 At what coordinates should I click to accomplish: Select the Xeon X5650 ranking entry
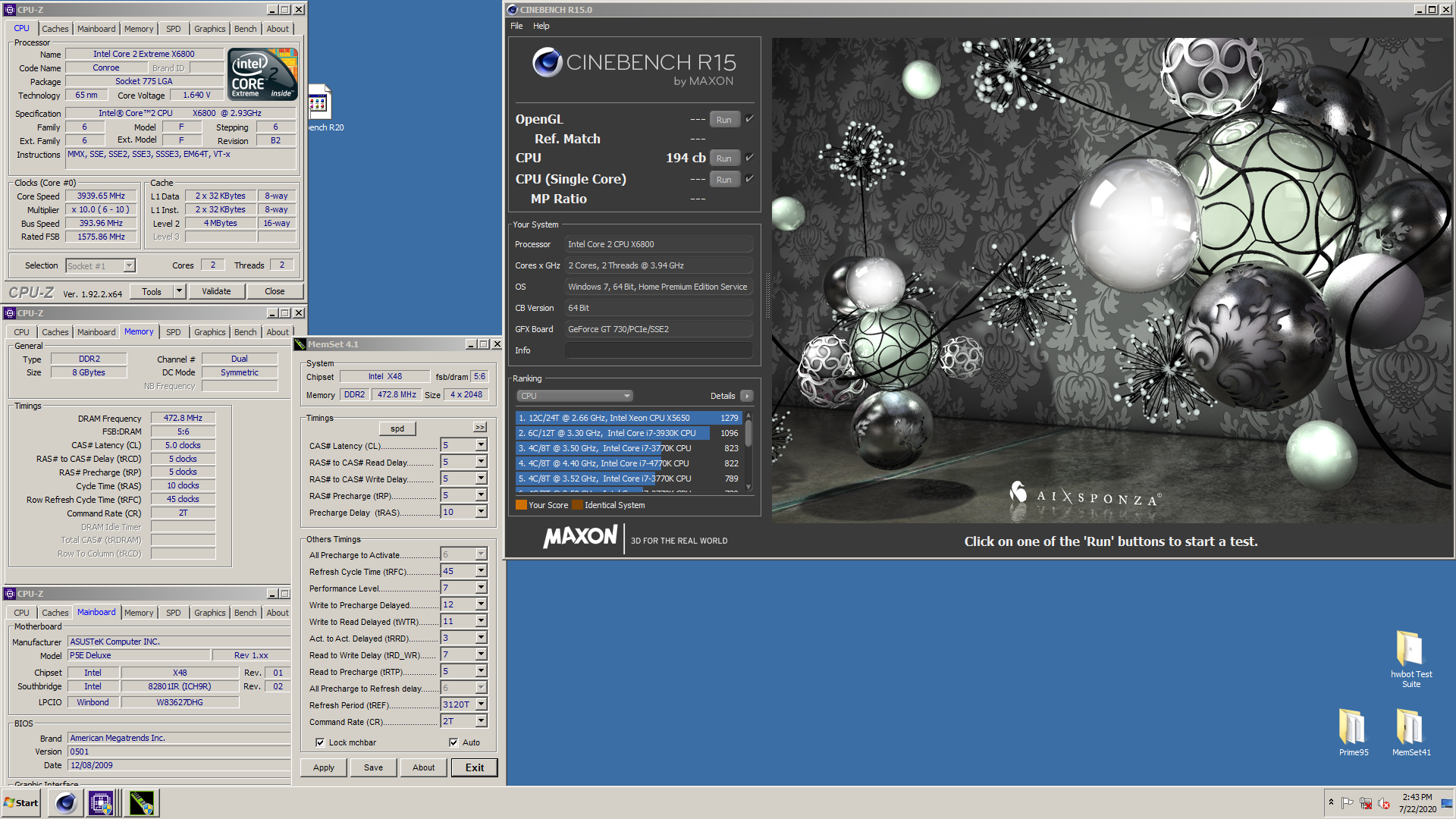[x=629, y=418]
